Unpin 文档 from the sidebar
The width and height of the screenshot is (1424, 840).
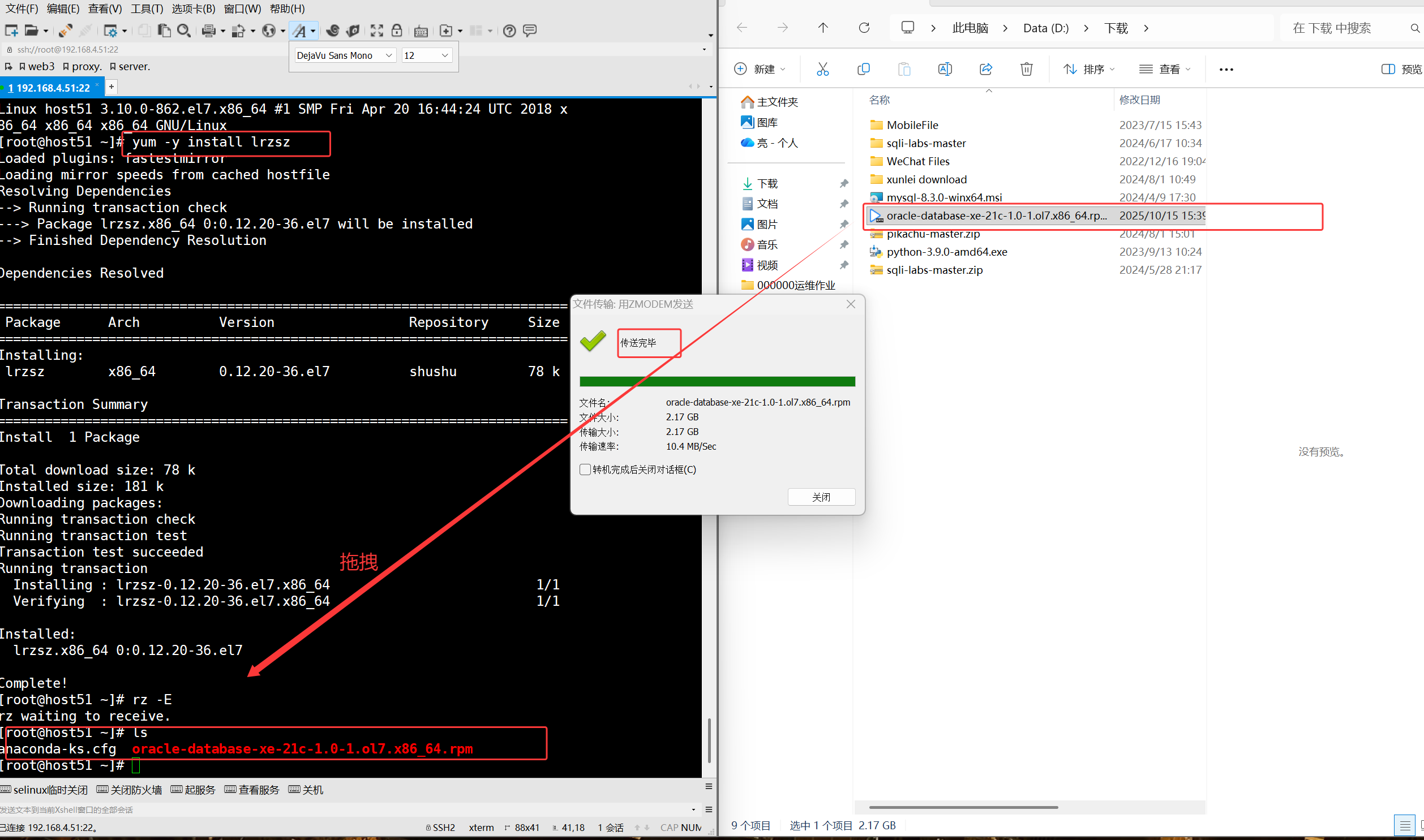point(843,203)
